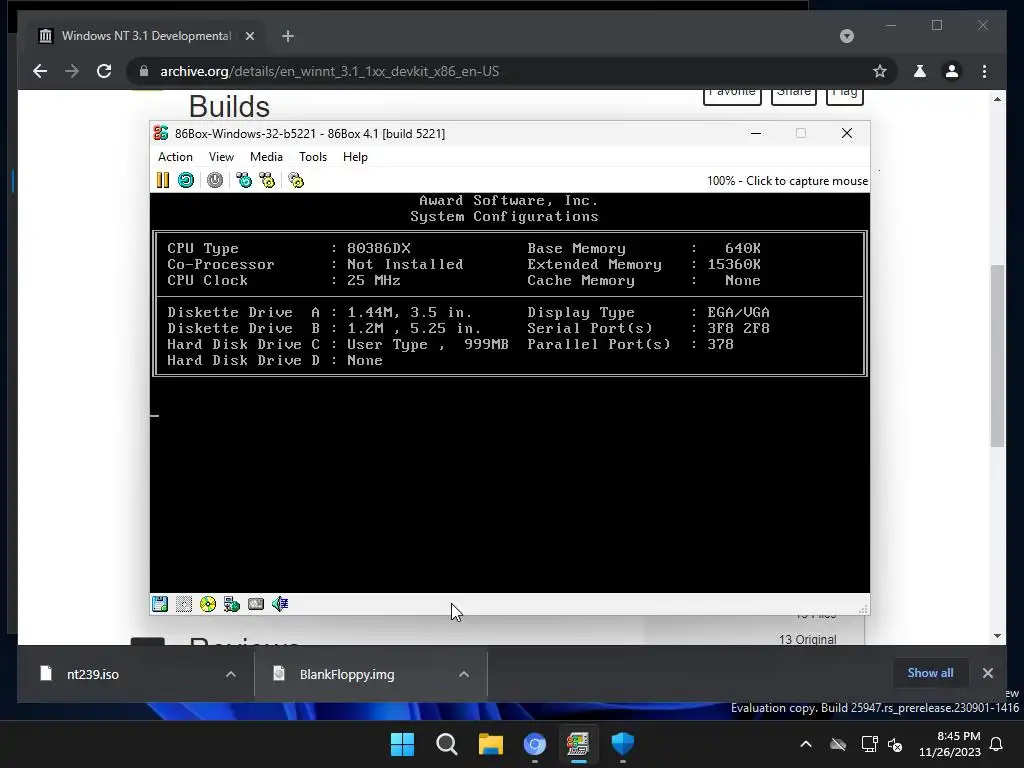Click the empty 5.25 floppy status icon
The width and height of the screenshot is (1024, 768).
click(184, 604)
